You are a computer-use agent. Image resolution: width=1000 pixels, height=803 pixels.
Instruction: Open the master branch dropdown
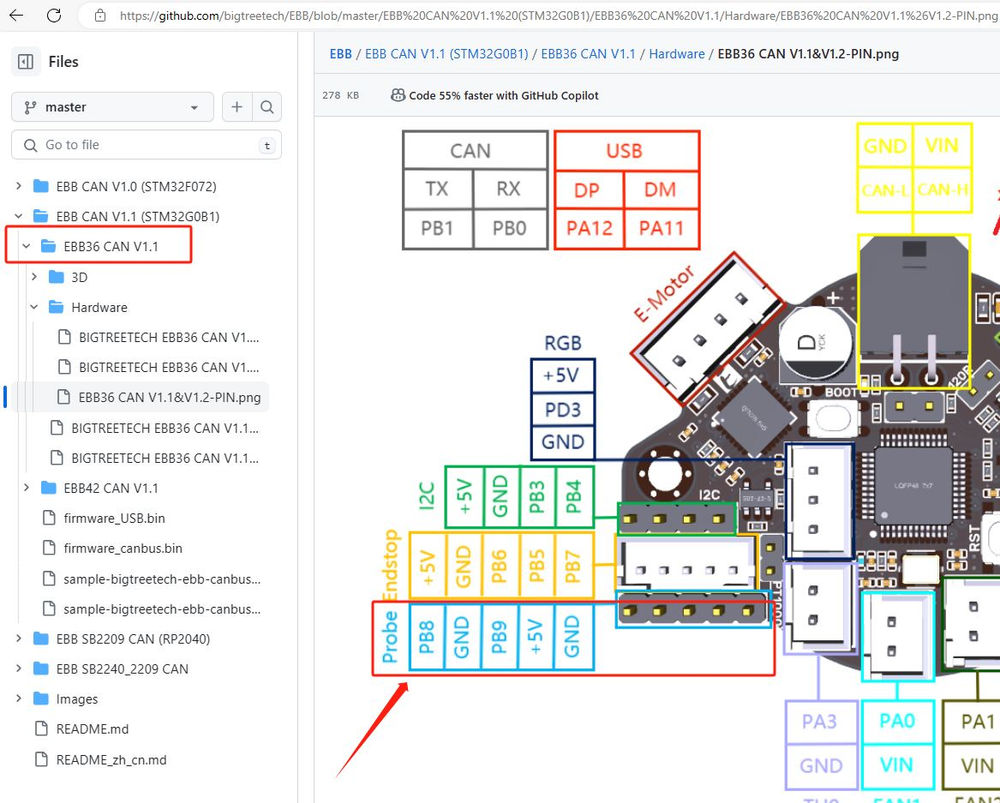click(x=112, y=107)
